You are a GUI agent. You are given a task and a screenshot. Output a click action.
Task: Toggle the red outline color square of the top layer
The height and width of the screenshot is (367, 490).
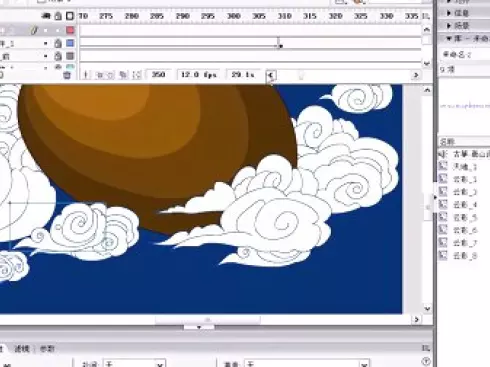(70, 30)
